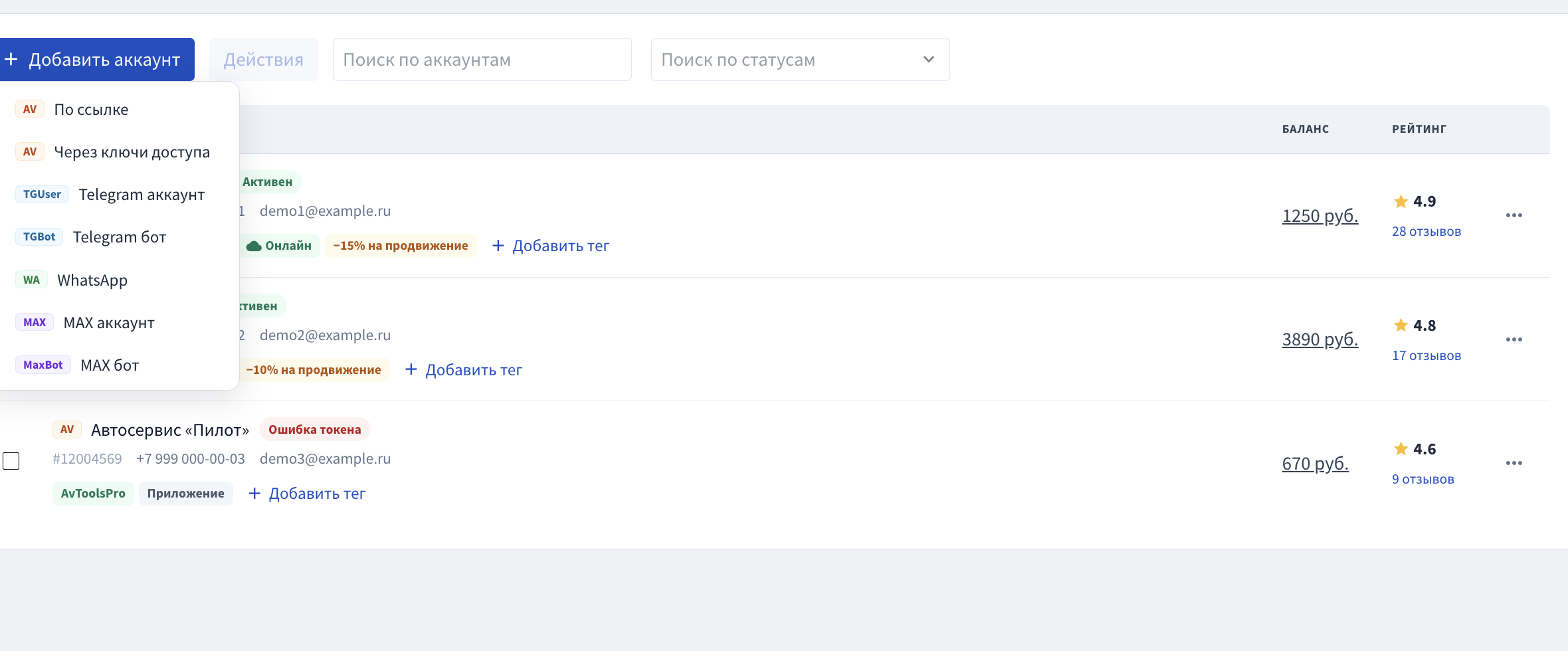1568x651 pixels.
Task: Click Добавить тег in demo1@example.ru row
Action: pyautogui.click(x=550, y=246)
